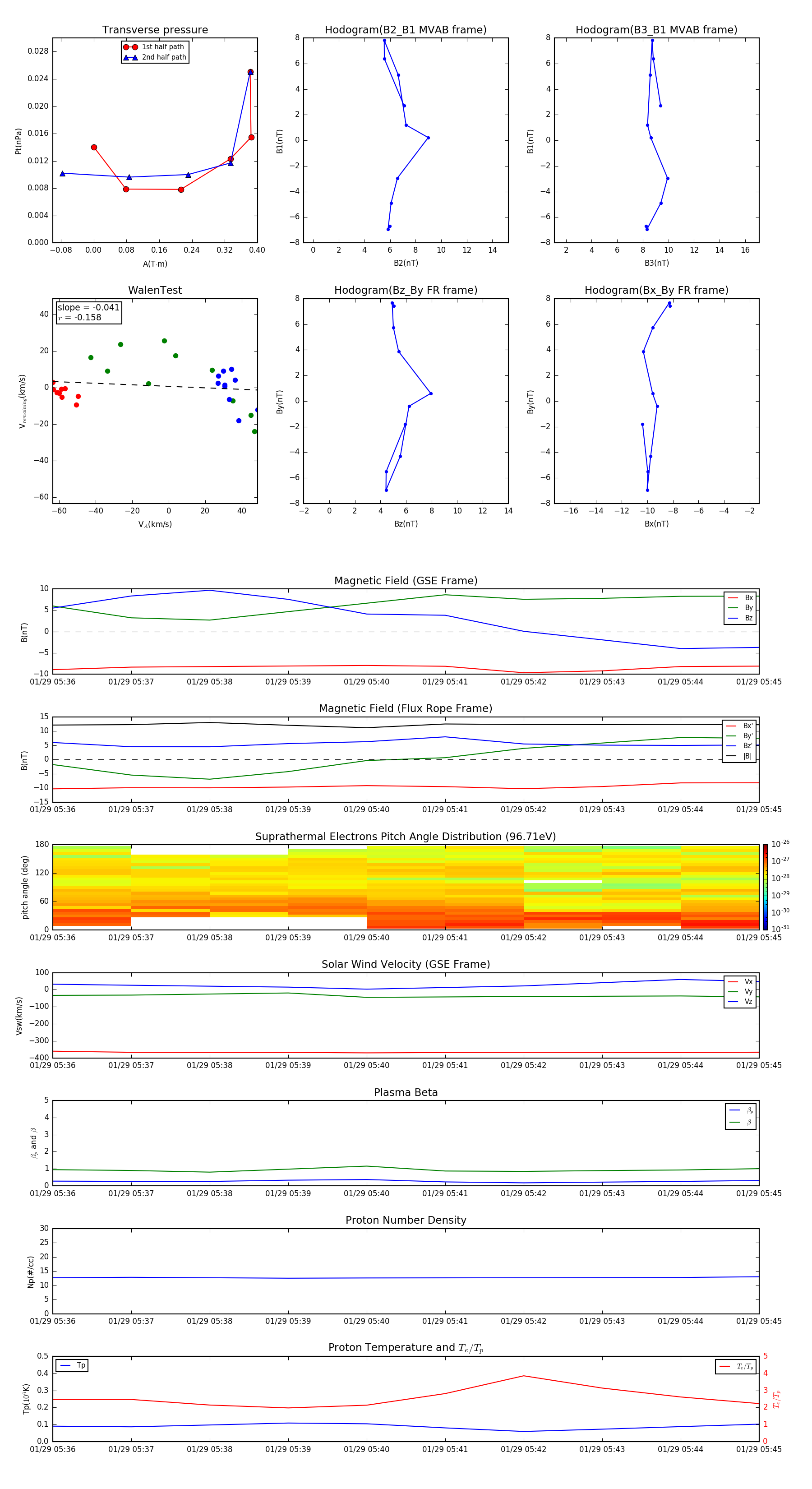Click the 'Hodogram(Bz_By FR frame)' title
812x1489 pixels.
click(x=406, y=290)
